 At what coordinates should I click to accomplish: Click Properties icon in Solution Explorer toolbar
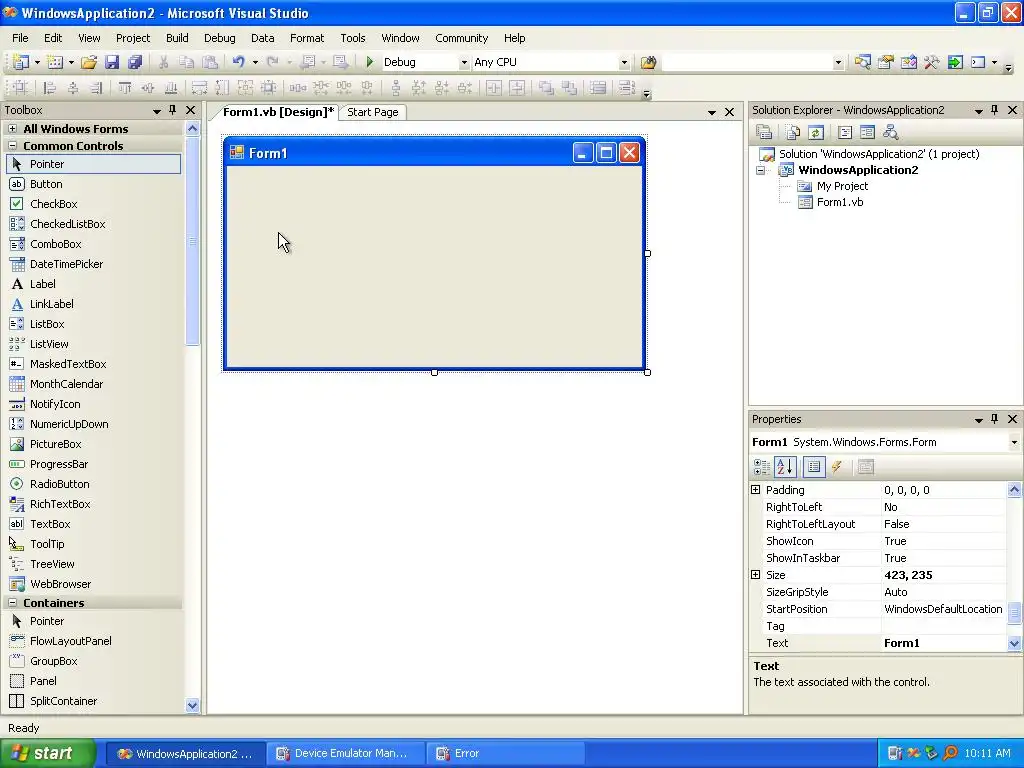pyautogui.click(x=763, y=133)
